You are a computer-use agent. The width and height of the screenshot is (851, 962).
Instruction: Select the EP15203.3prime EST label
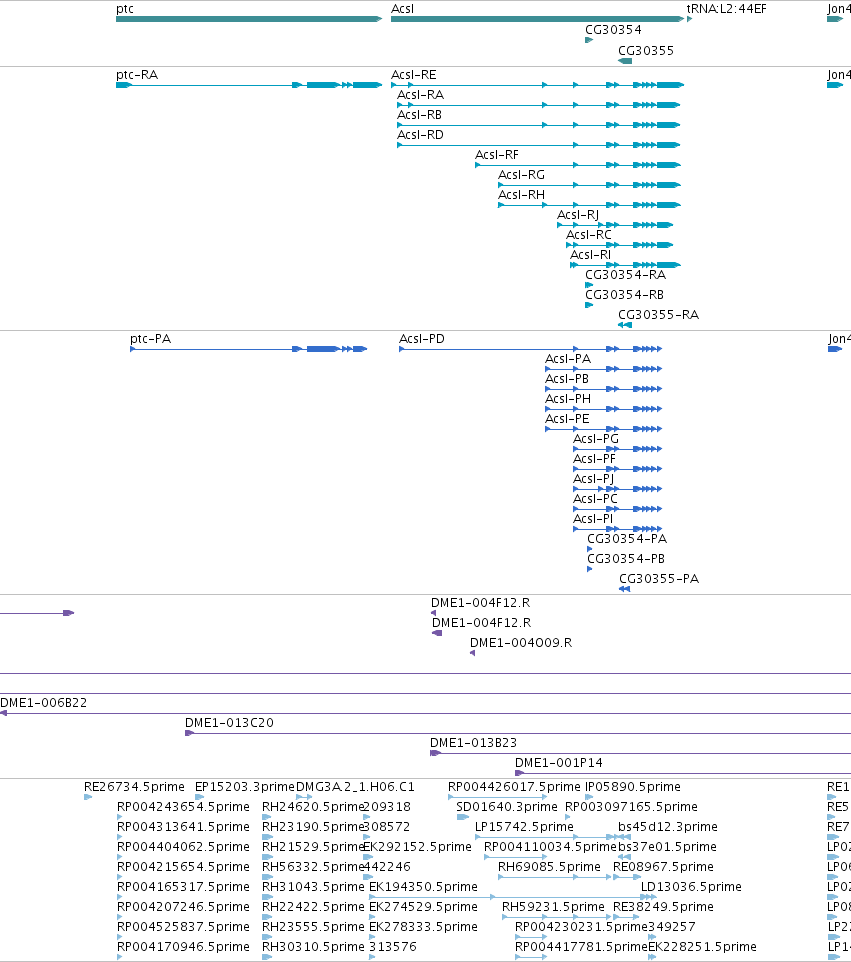[x=245, y=787]
